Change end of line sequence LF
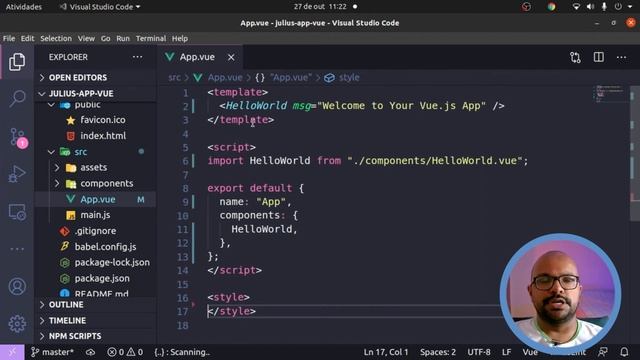The height and width of the screenshot is (360, 640). click(506, 352)
